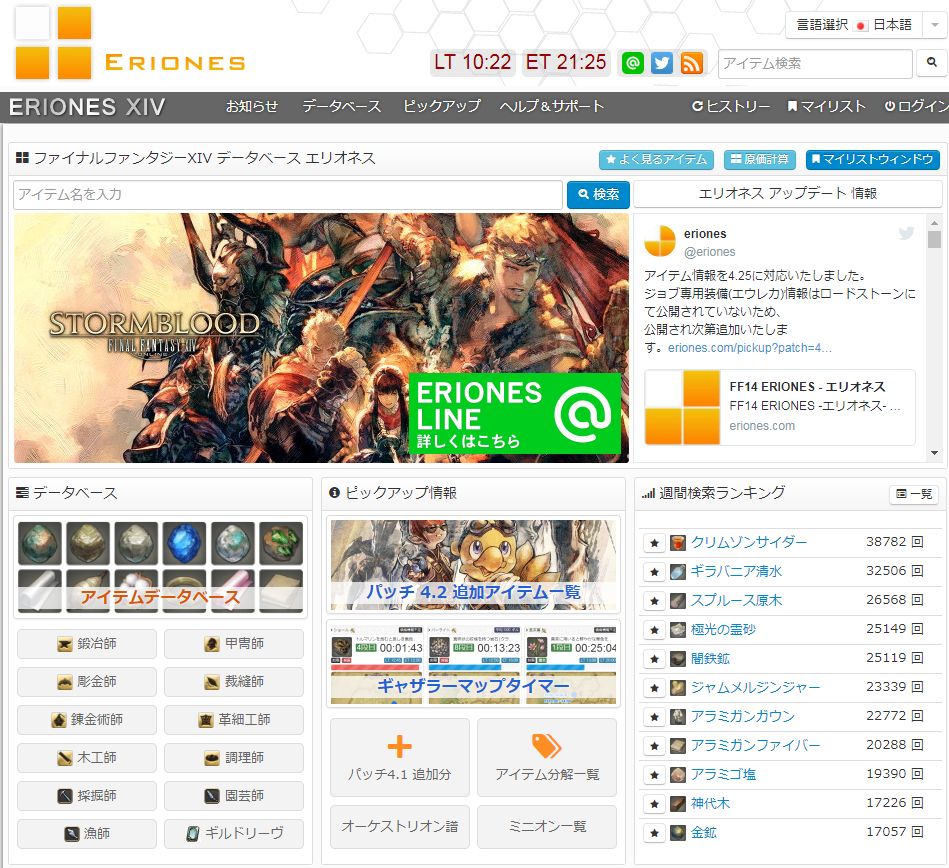
Task: Click the アイテム分解一覧 tag tile
Action: click(547, 757)
